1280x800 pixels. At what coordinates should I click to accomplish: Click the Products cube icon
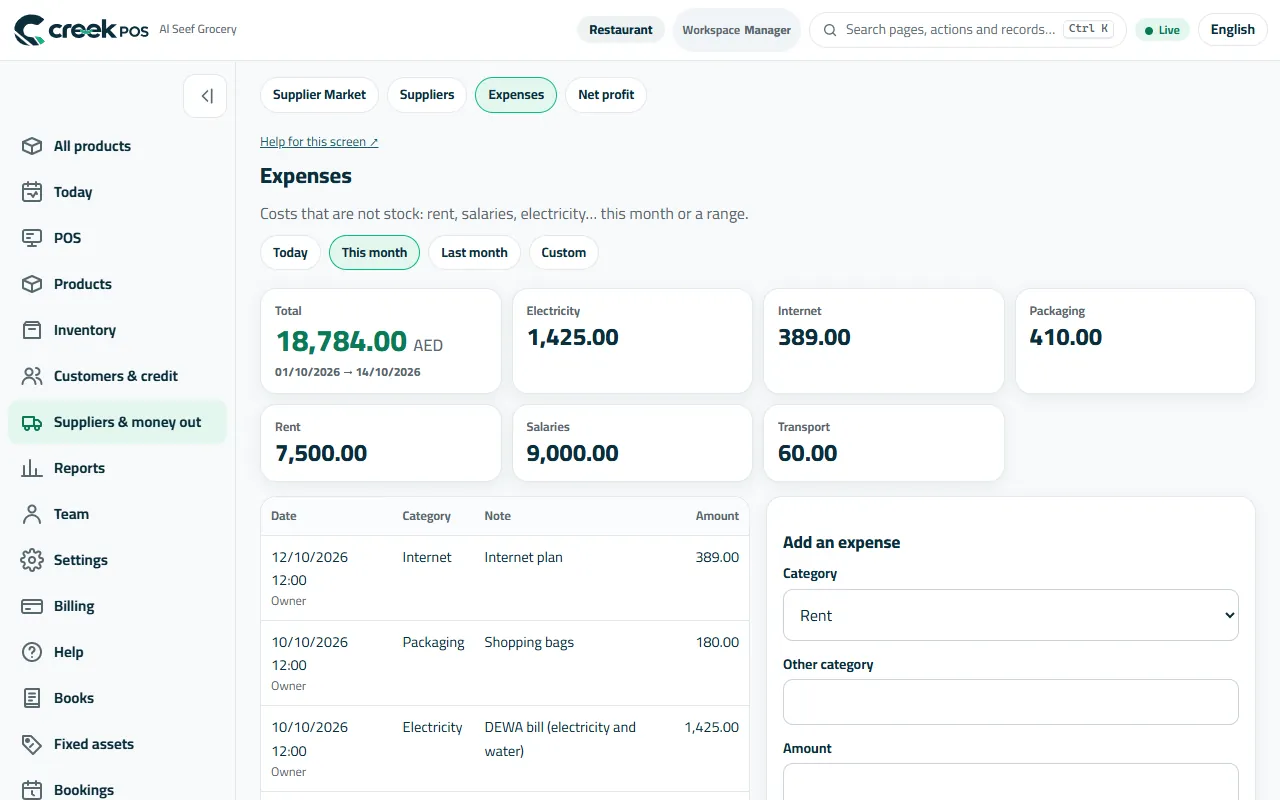click(32, 284)
